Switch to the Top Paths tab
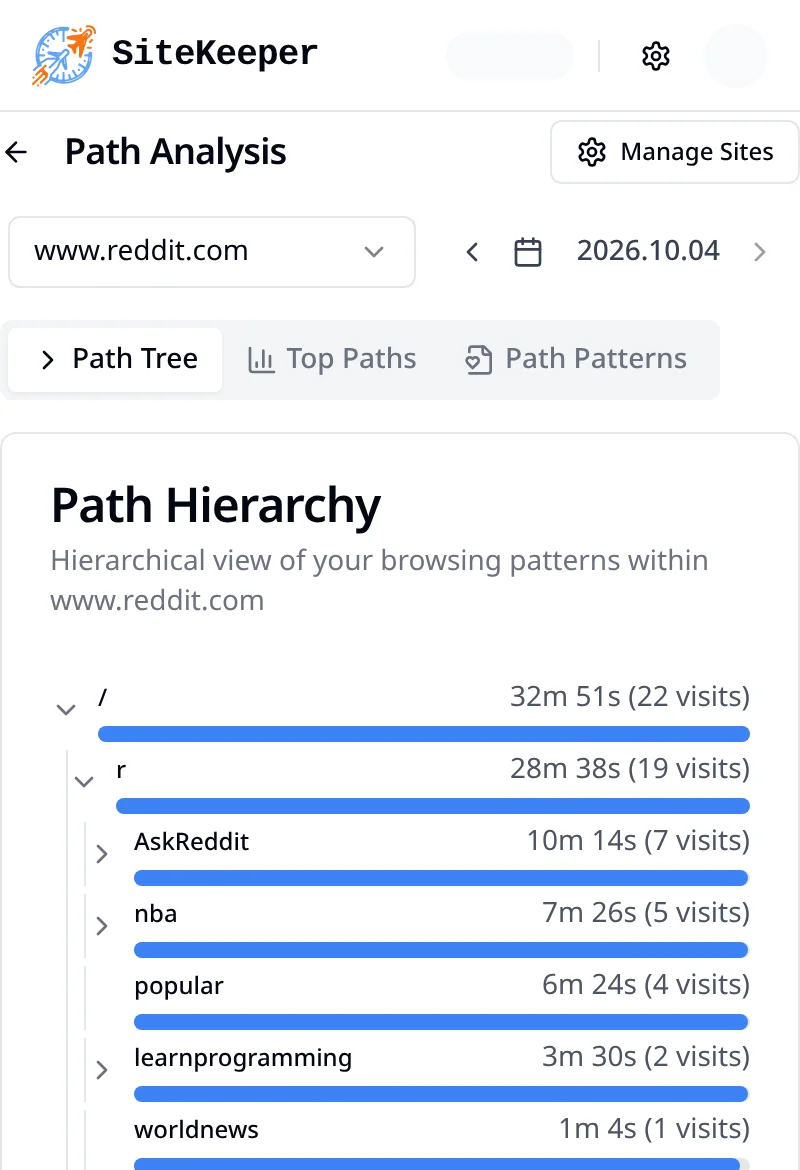Image resolution: width=800 pixels, height=1170 pixels. (331, 360)
